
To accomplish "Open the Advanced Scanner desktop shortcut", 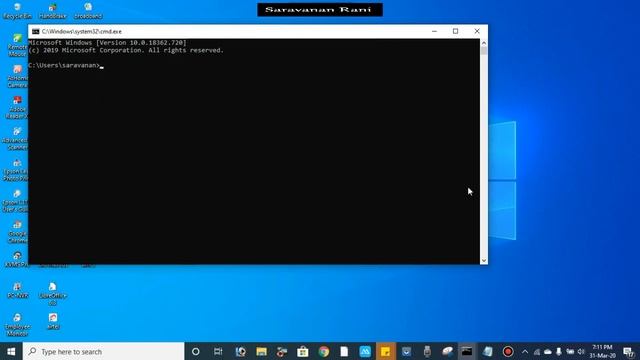I will (16, 138).
